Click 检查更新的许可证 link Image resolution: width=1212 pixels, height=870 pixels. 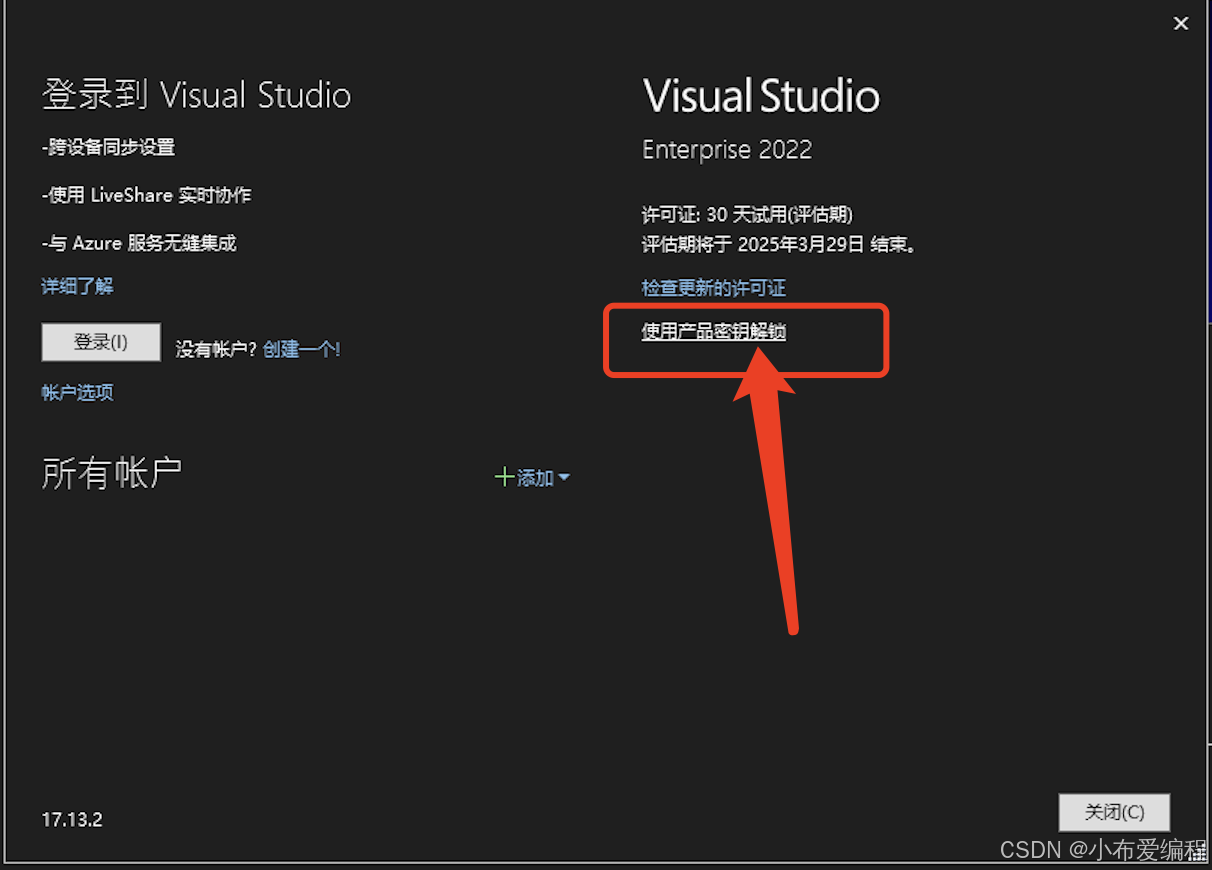click(714, 288)
